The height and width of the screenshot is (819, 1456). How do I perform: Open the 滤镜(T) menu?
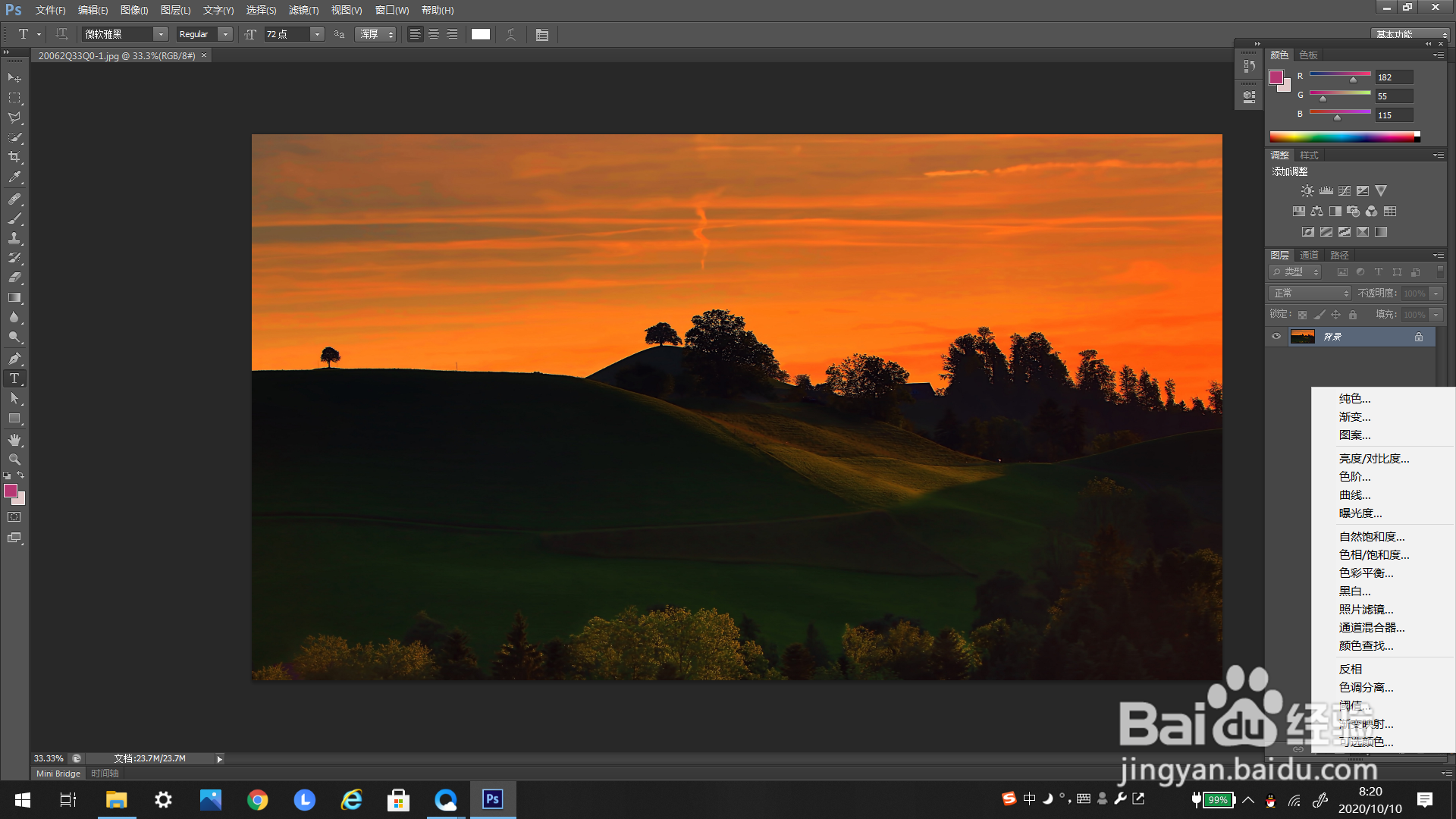click(x=303, y=10)
